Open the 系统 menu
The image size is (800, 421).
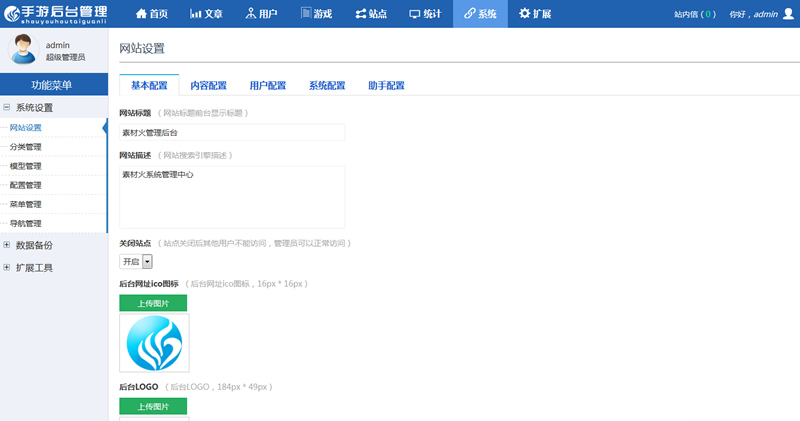coord(480,14)
